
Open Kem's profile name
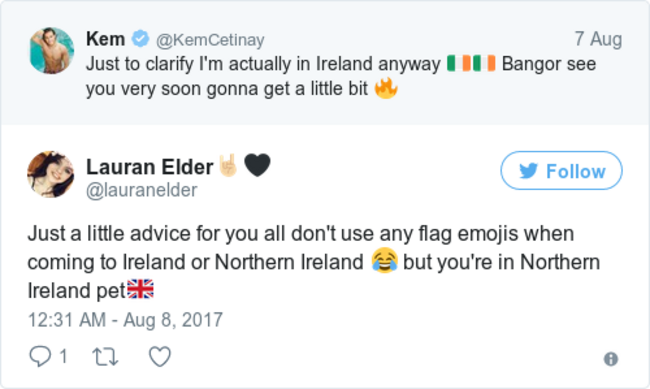[x=105, y=39]
